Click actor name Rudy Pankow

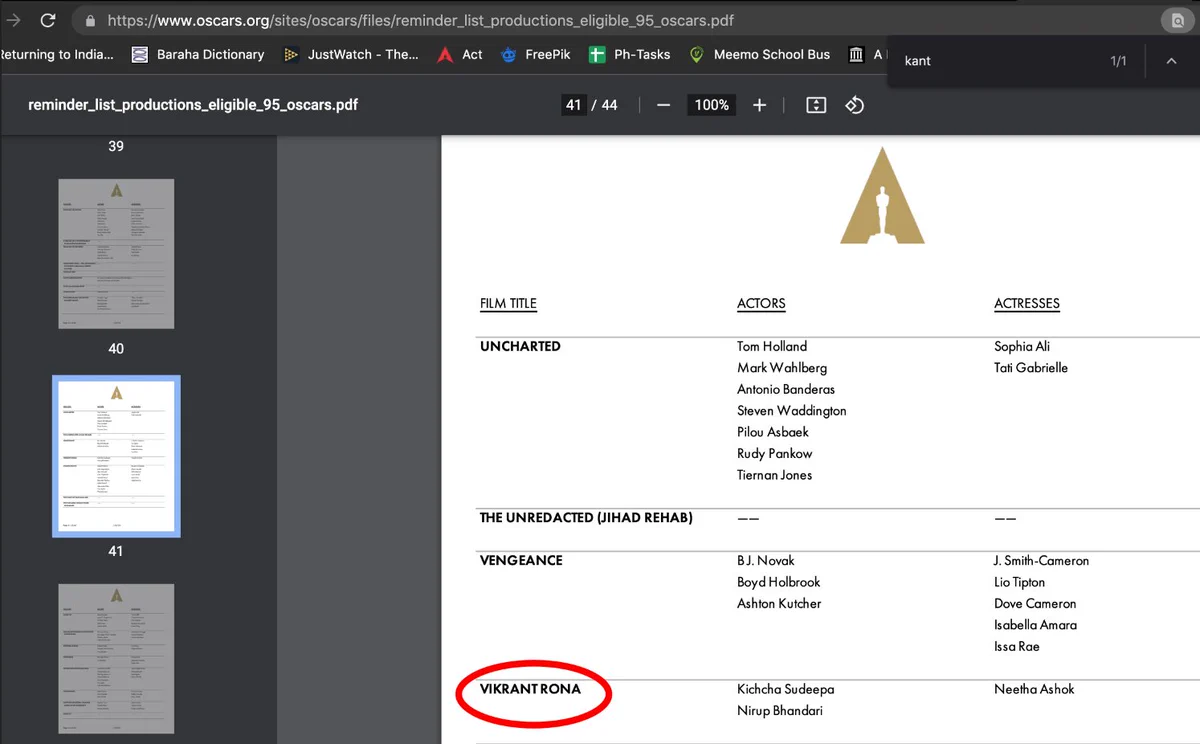(x=775, y=454)
